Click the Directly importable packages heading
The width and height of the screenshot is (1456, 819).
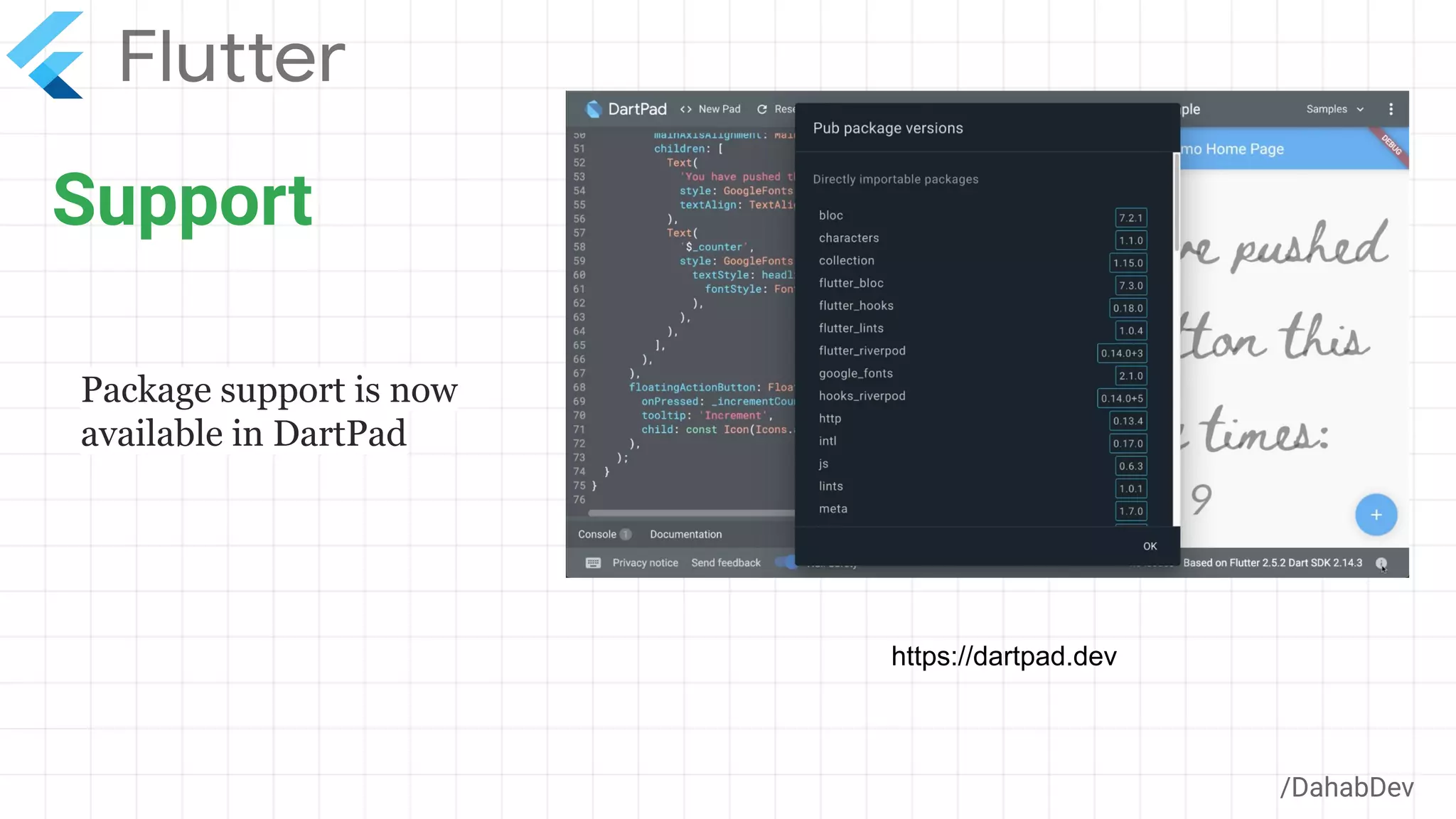[x=896, y=179]
